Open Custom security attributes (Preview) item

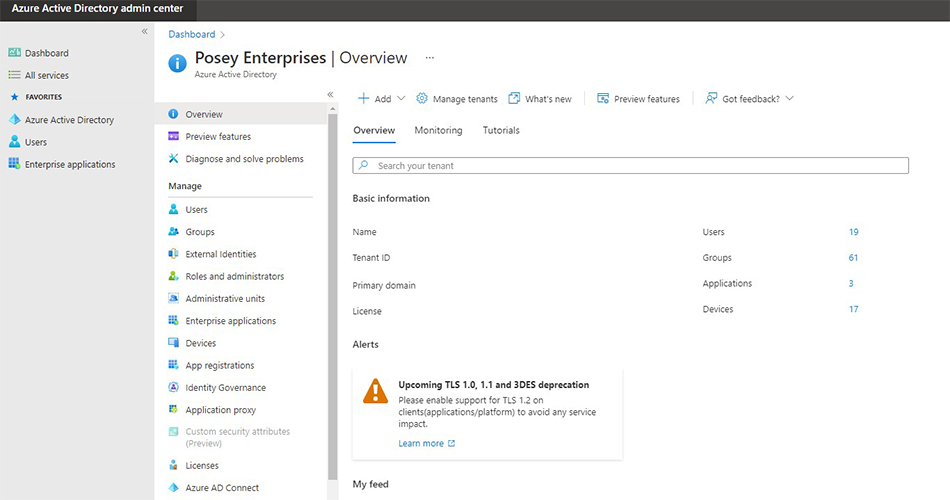(x=238, y=437)
